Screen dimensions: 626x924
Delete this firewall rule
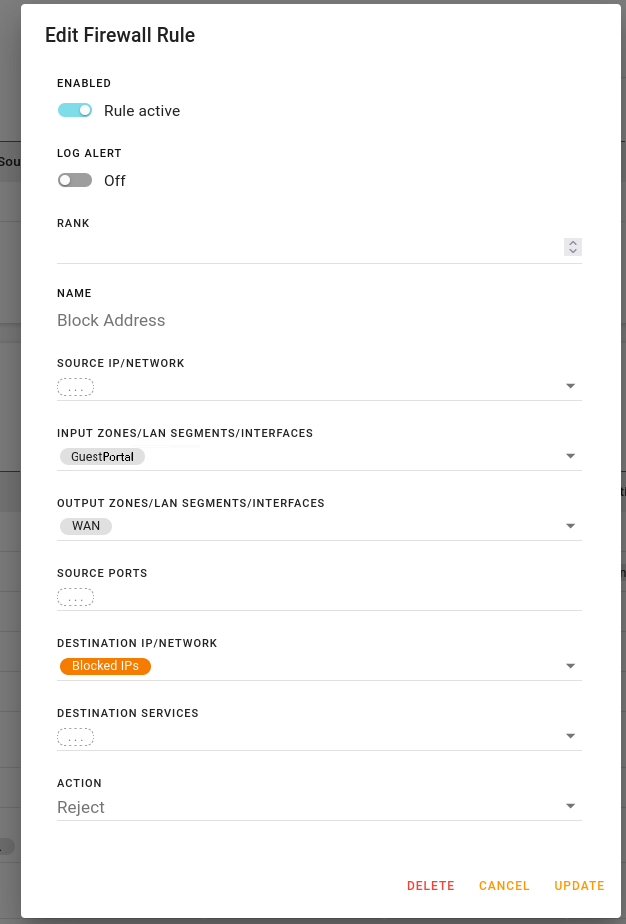point(431,886)
